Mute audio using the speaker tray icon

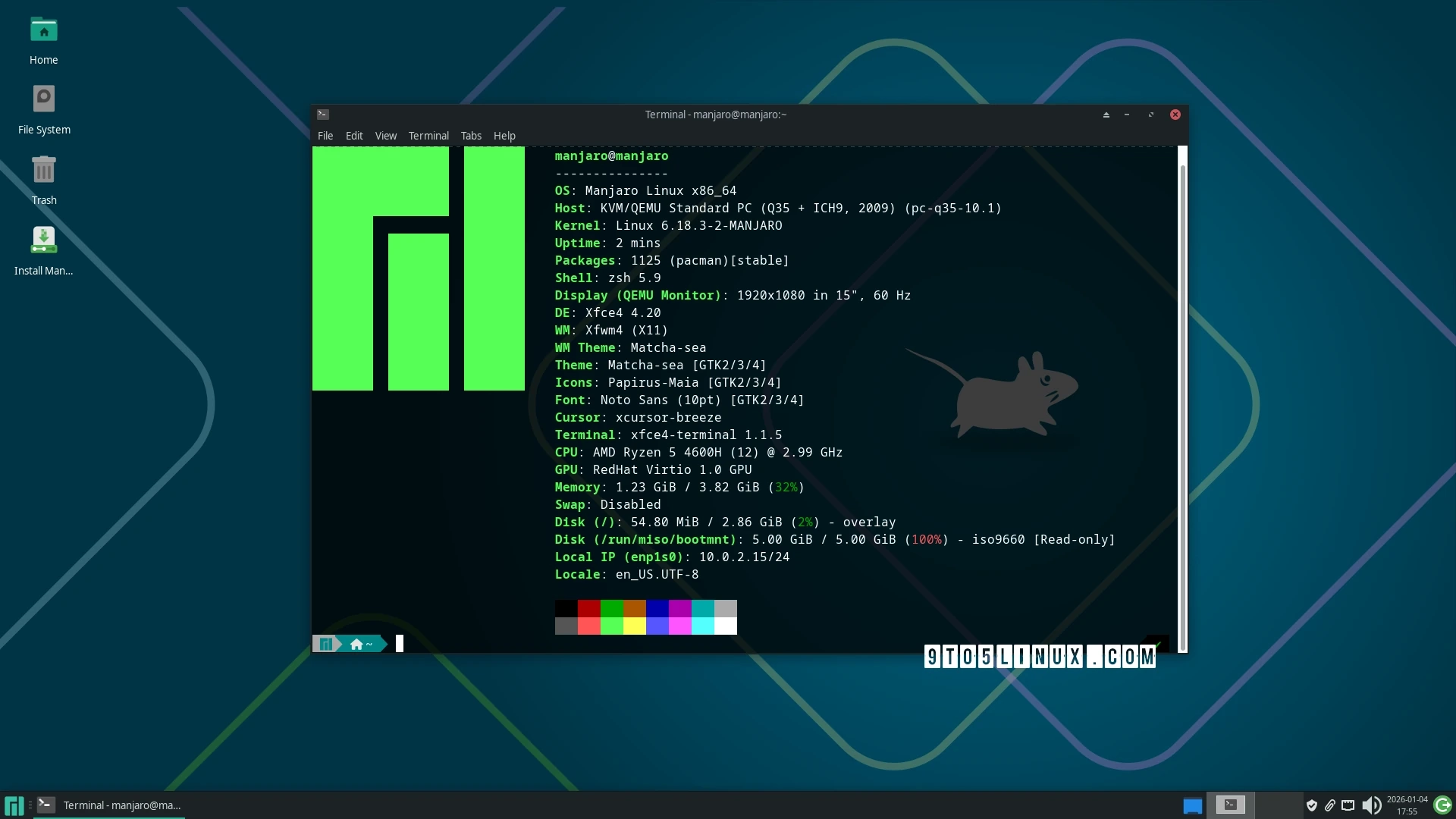[1373, 805]
